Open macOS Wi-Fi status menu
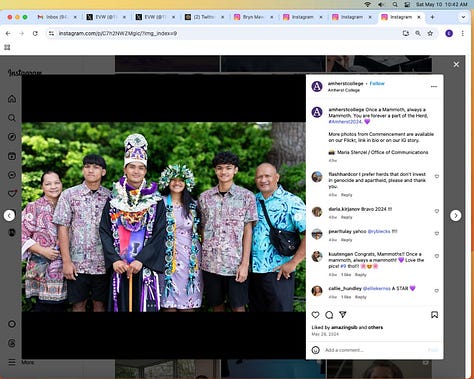The height and width of the screenshot is (379, 474). (368, 4)
